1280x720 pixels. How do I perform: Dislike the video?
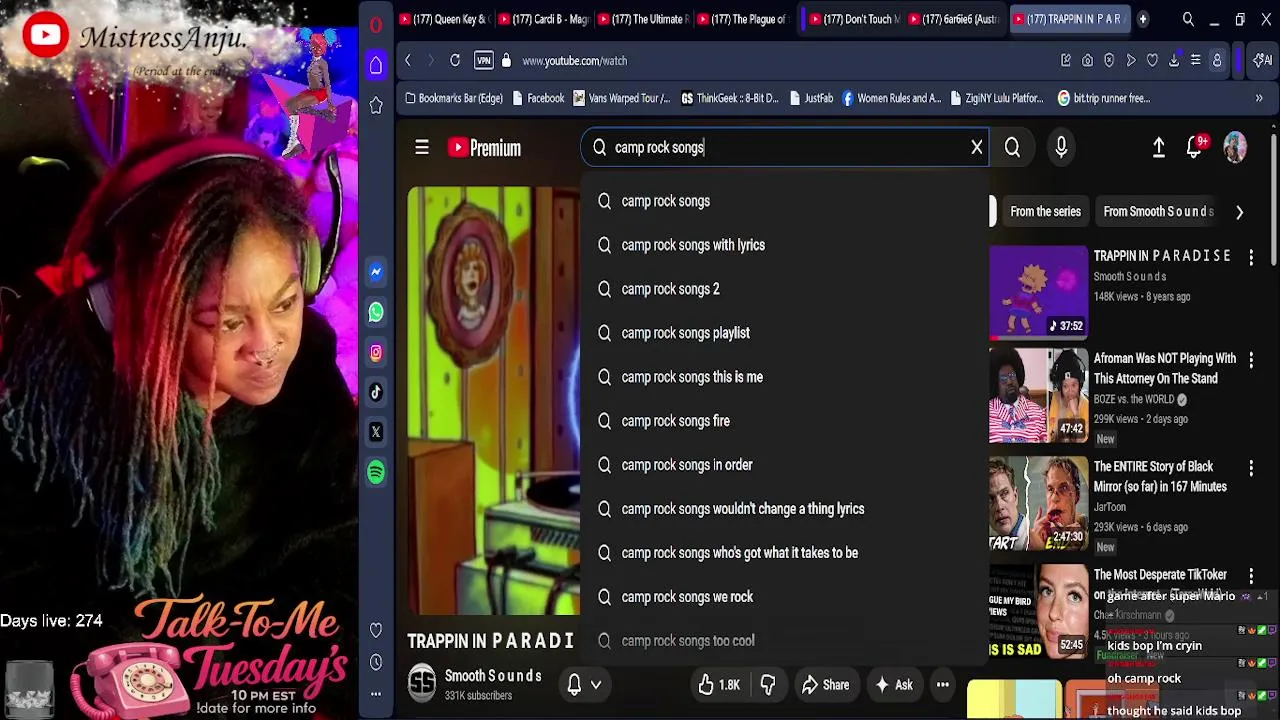click(x=768, y=685)
